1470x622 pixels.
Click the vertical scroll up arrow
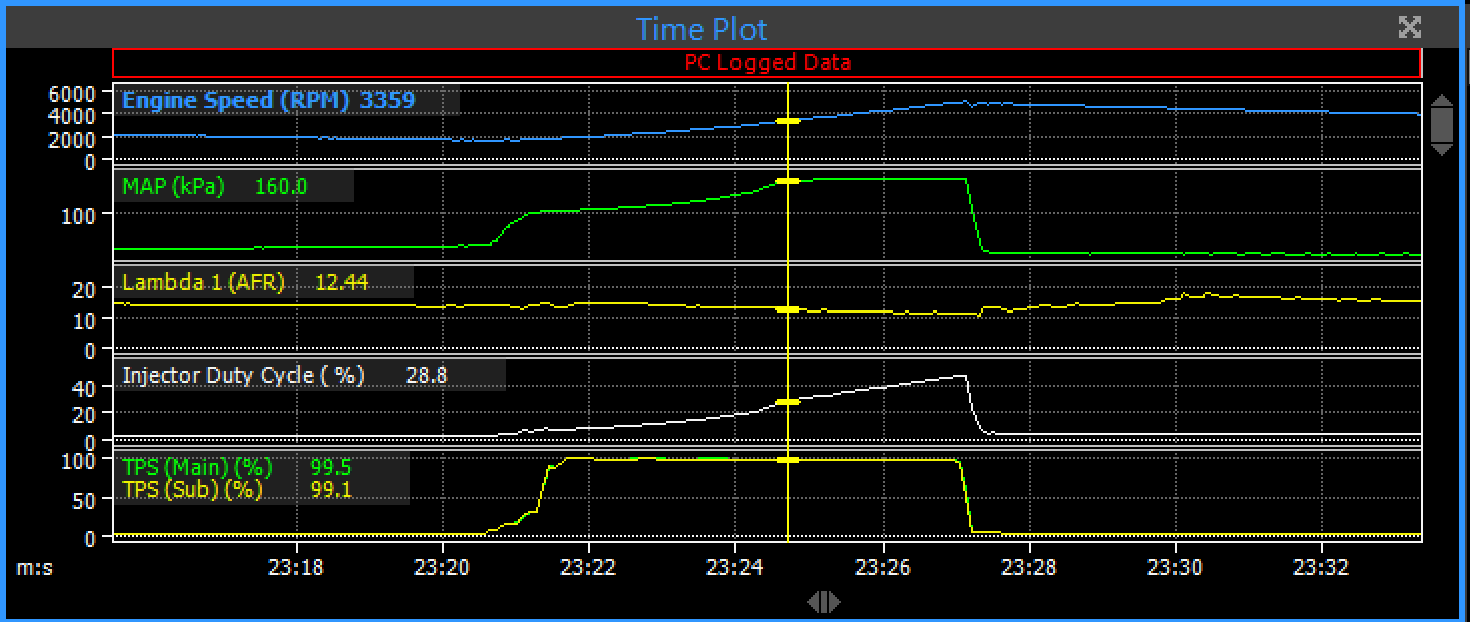pos(1441,99)
